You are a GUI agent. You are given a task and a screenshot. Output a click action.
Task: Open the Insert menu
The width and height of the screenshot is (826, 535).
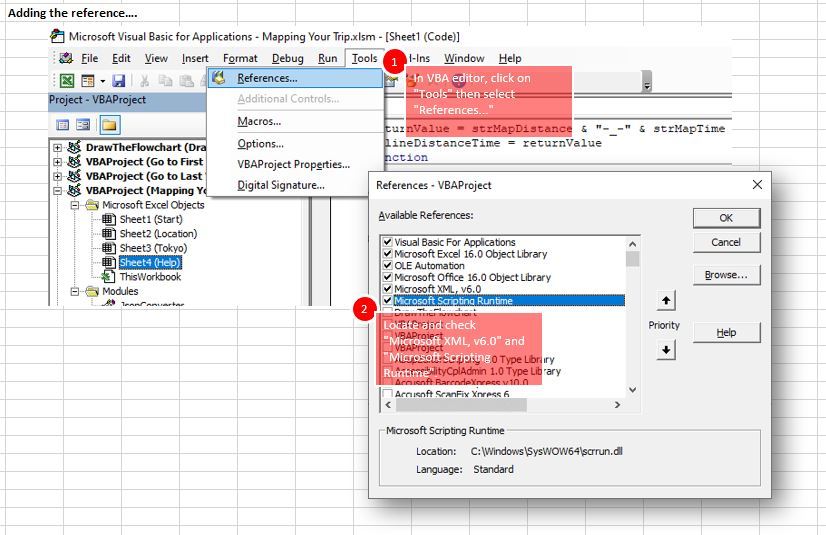pos(195,58)
